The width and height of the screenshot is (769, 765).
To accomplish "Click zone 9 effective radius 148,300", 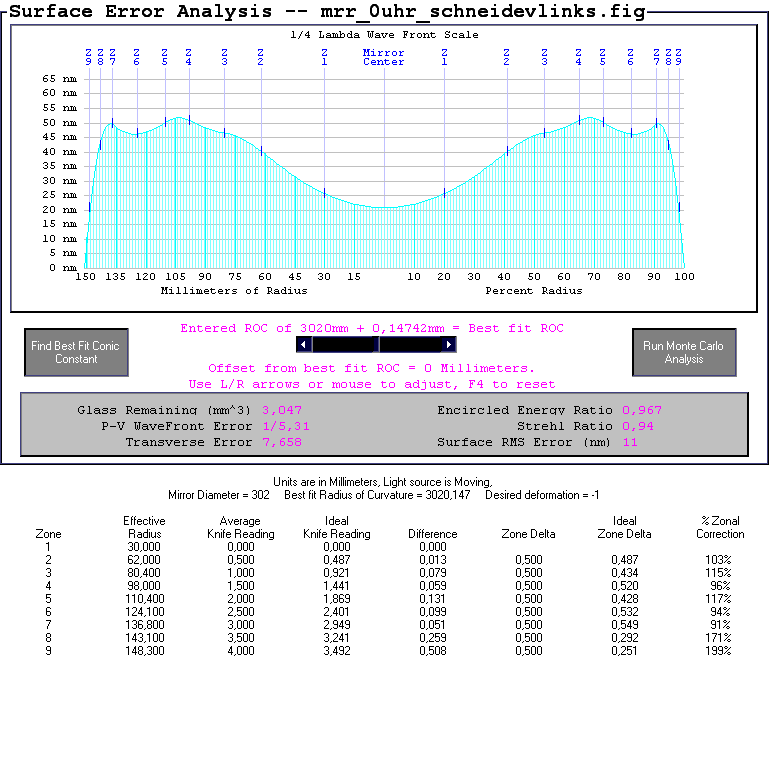I will (x=146, y=651).
